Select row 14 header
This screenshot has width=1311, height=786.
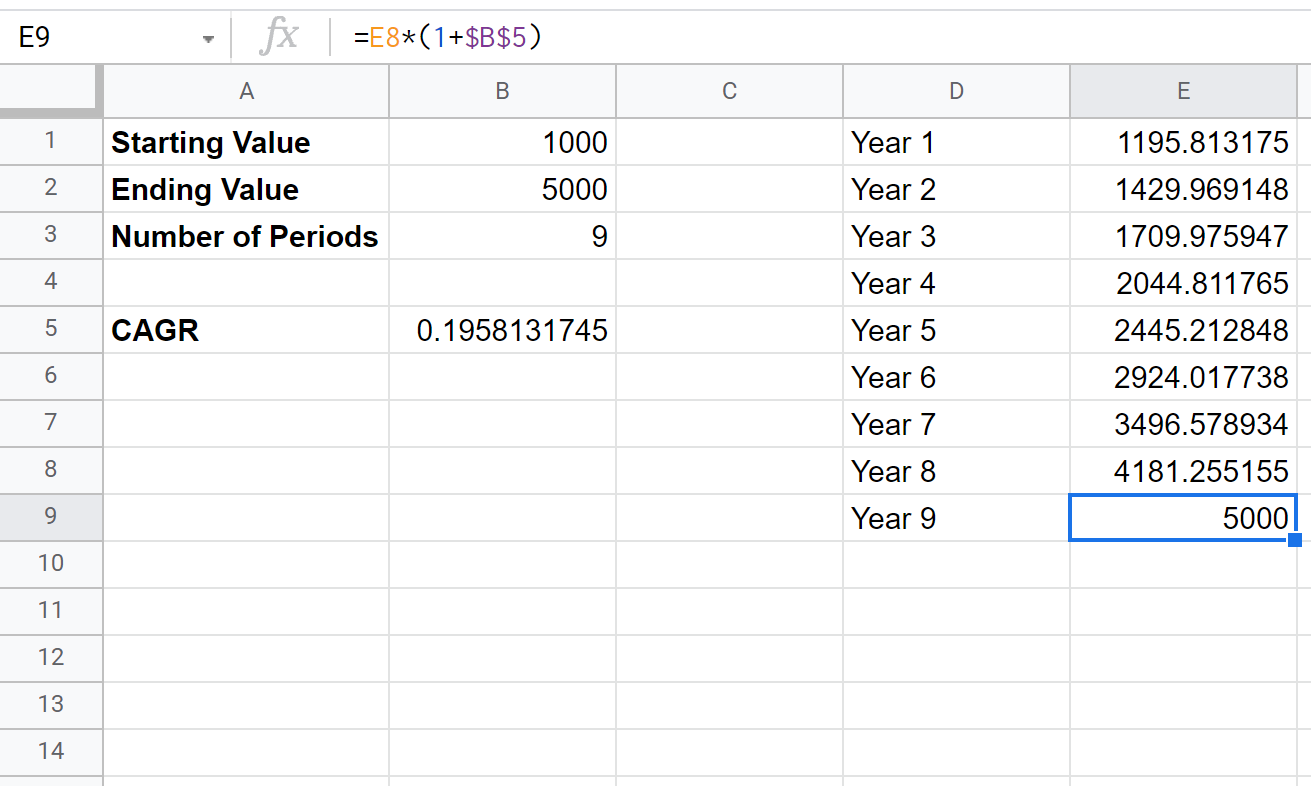[x=51, y=753]
